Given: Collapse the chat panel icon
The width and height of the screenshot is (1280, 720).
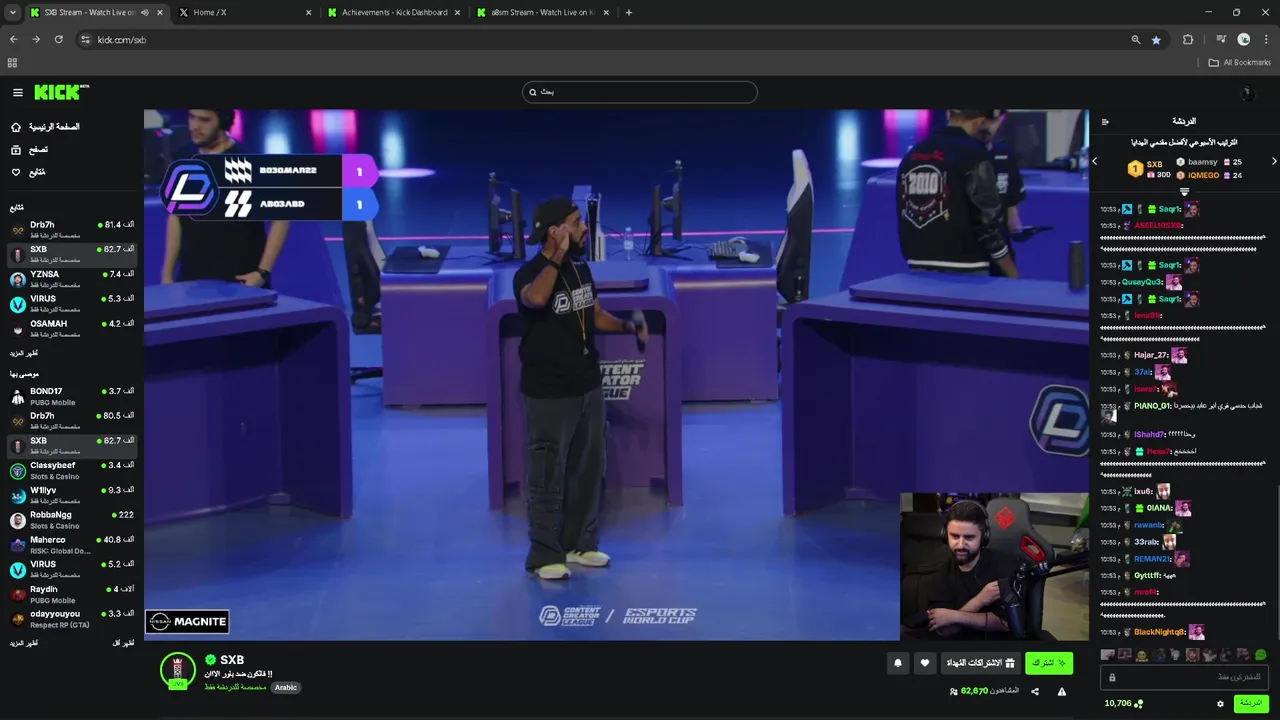Looking at the screenshot, I should click(x=1105, y=122).
